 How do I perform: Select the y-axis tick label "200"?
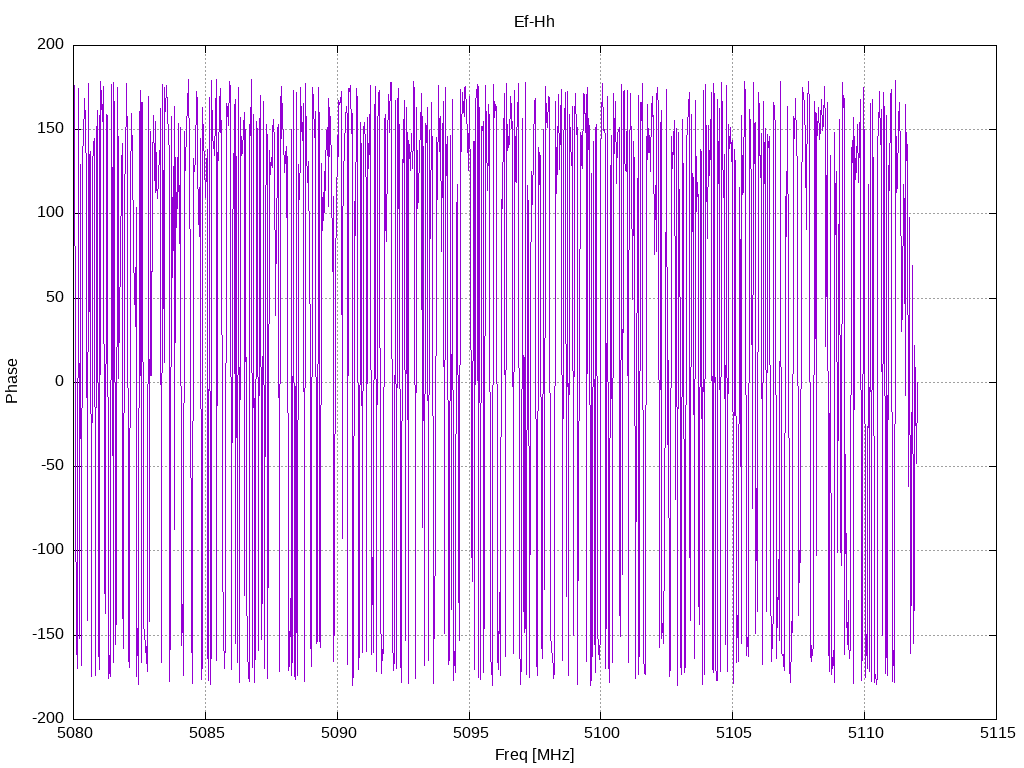point(51,44)
